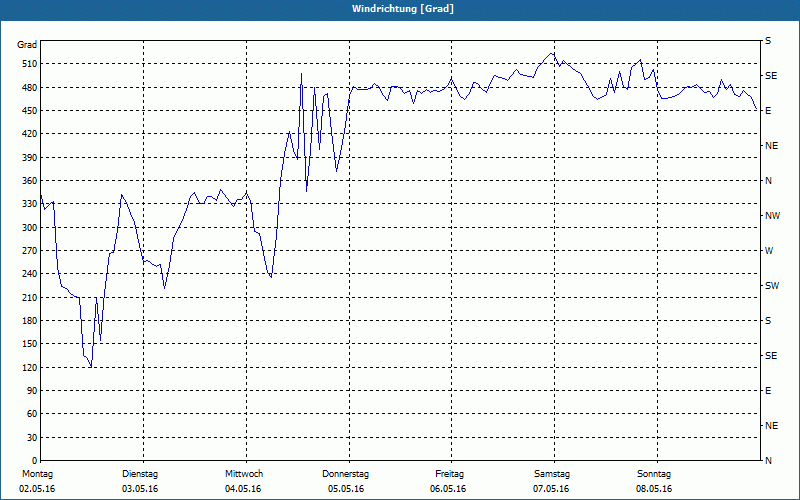This screenshot has height=500, width=800.
Task: Select the 'Mittwoch' day label
Action: [x=244, y=474]
